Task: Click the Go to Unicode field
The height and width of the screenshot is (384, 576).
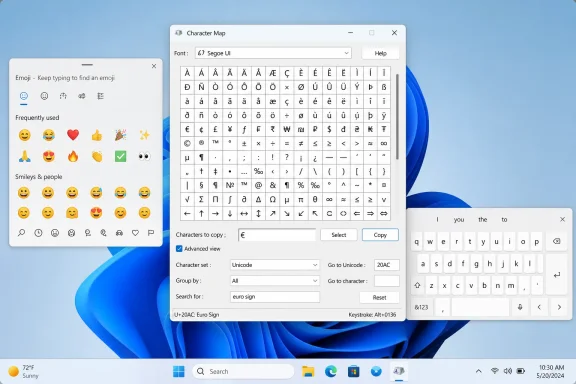Action: 387,265
